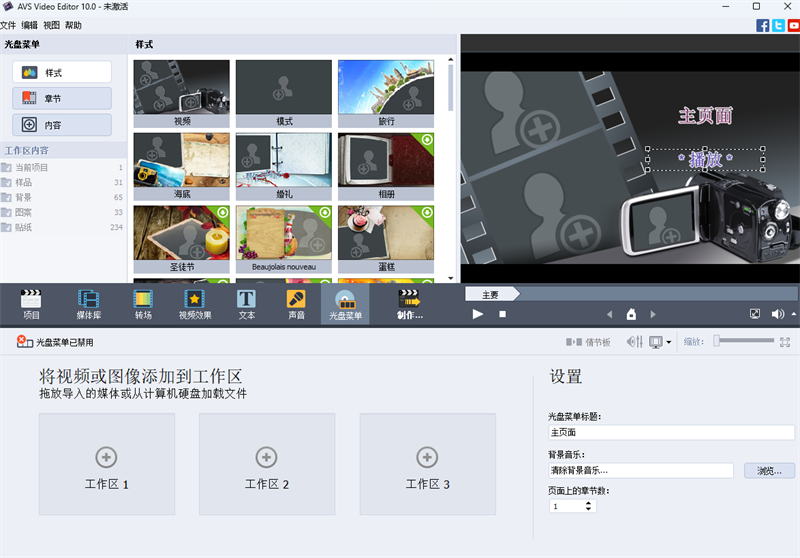800x558 pixels.
Task: Open the 转场 (Transitions) panel
Action: pos(143,303)
